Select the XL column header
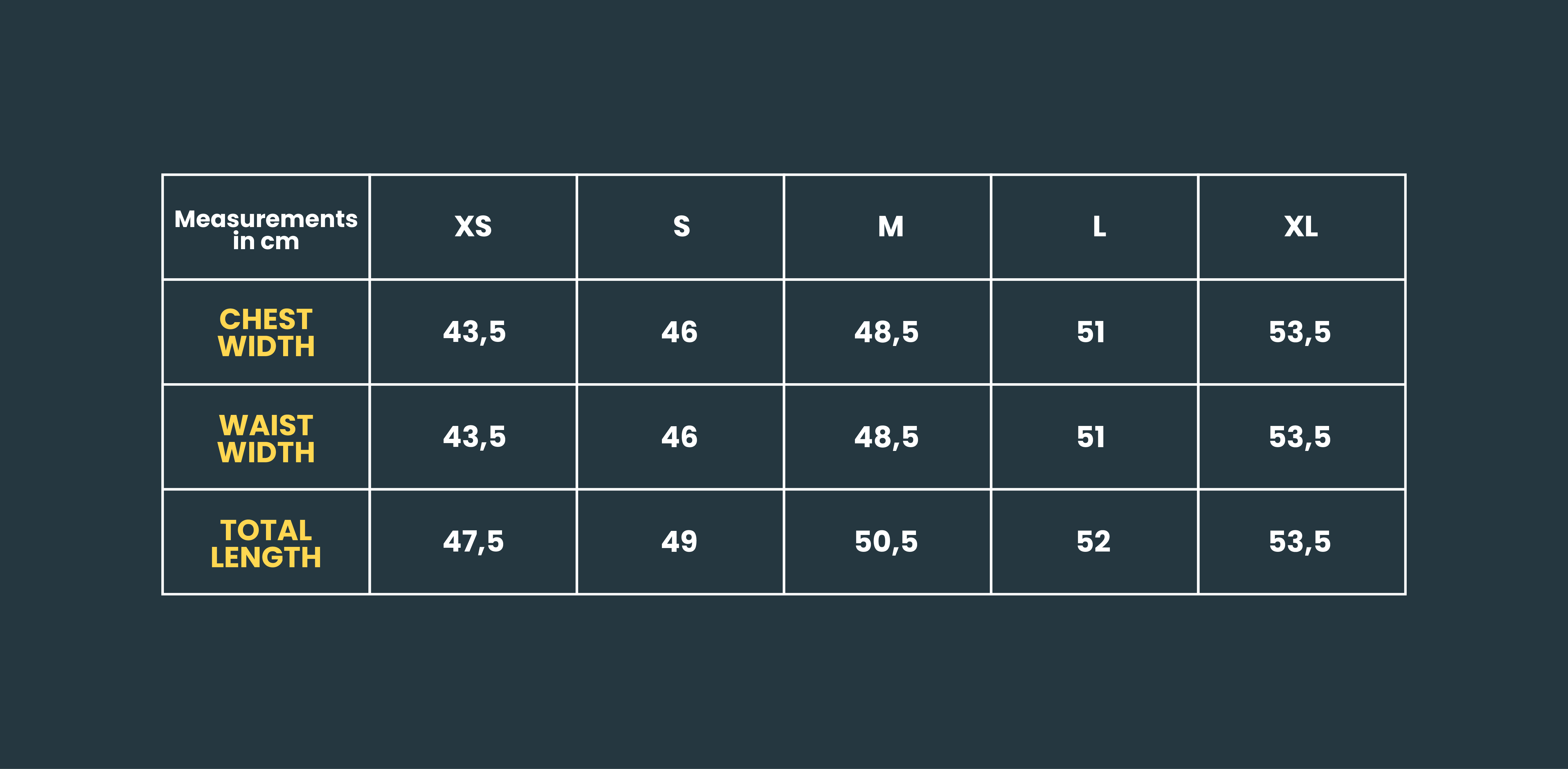 point(1301,226)
